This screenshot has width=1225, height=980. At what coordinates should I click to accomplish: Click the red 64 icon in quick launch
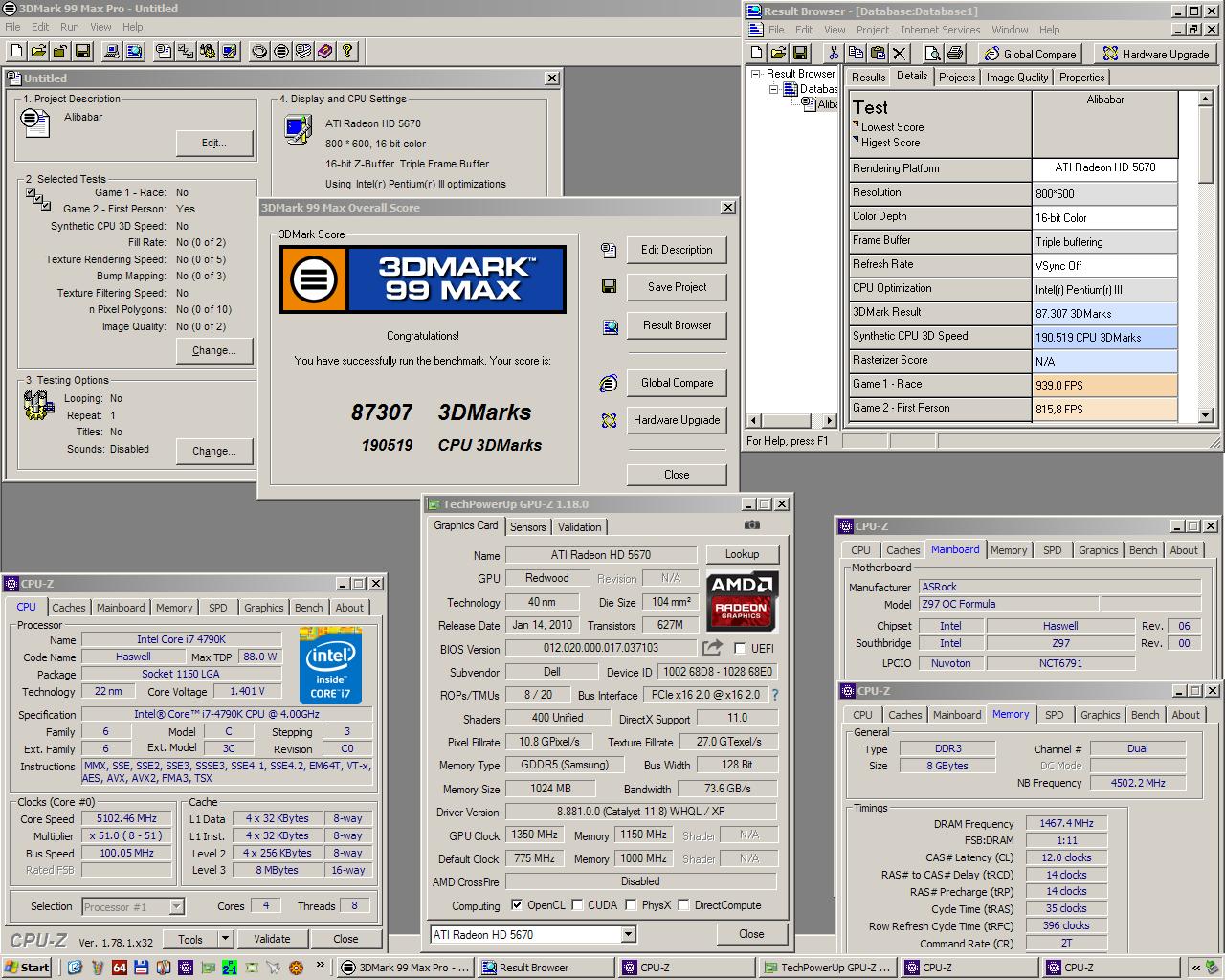pyautogui.click(x=120, y=968)
